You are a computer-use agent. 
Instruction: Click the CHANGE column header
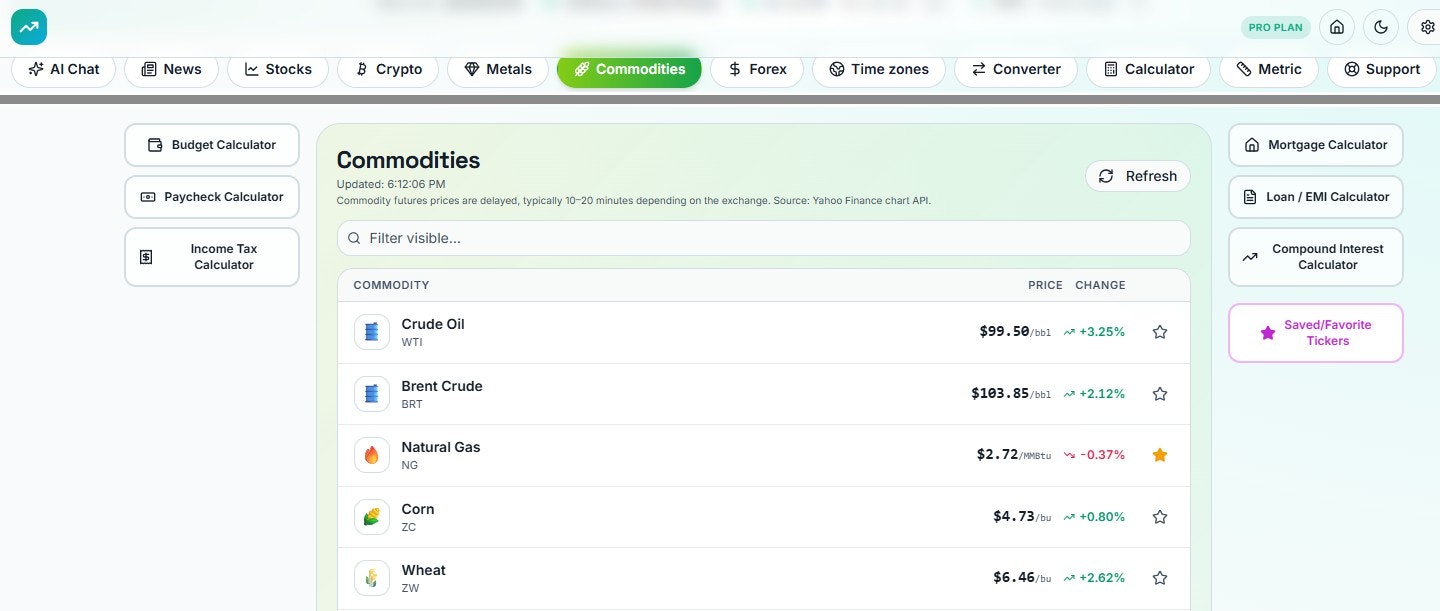pos(1100,285)
